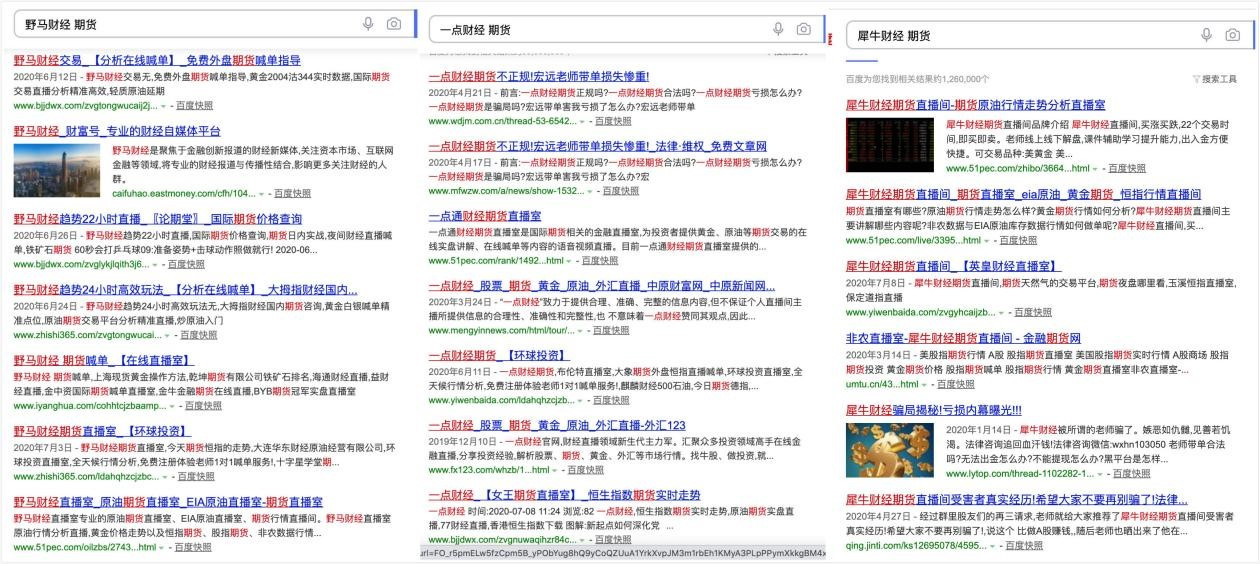The image size is (1260, 564).
Task: Open result 野马财经直播室_原油期货直播室
Action: (168, 502)
